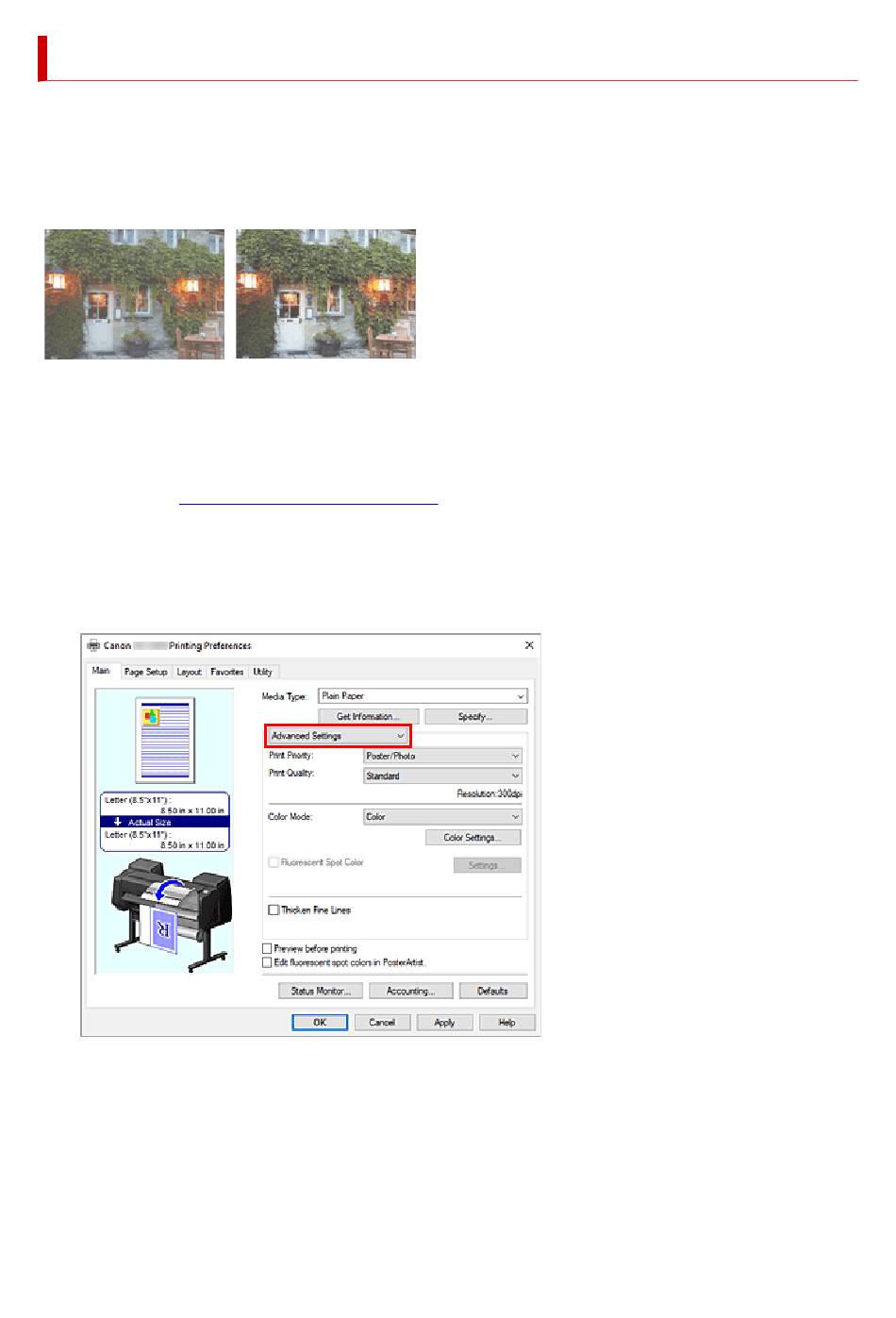Click the printer icon in the title bar
896x1318 pixels.
pyautogui.click(x=93, y=645)
